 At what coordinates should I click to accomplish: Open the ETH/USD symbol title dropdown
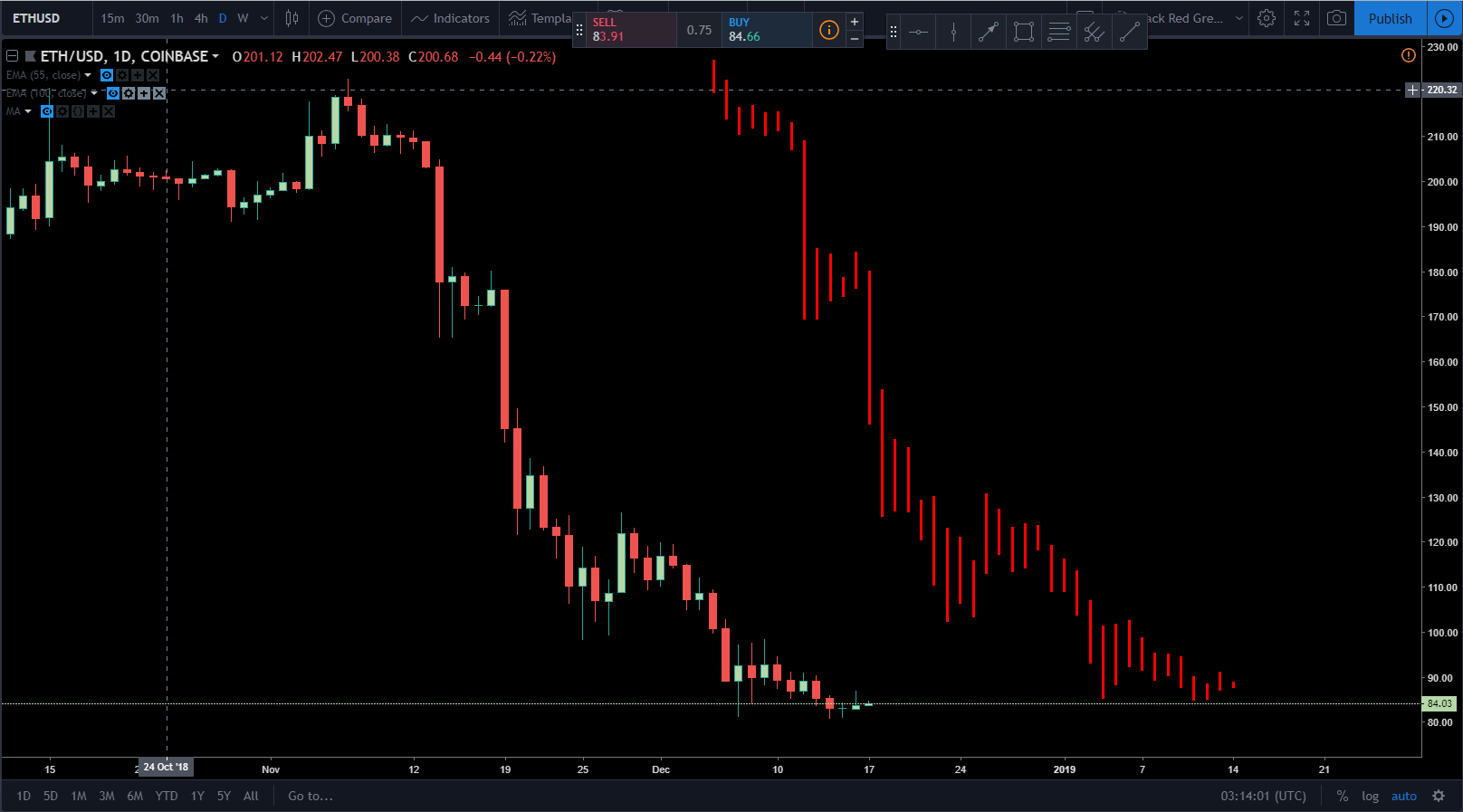pos(215,56)
